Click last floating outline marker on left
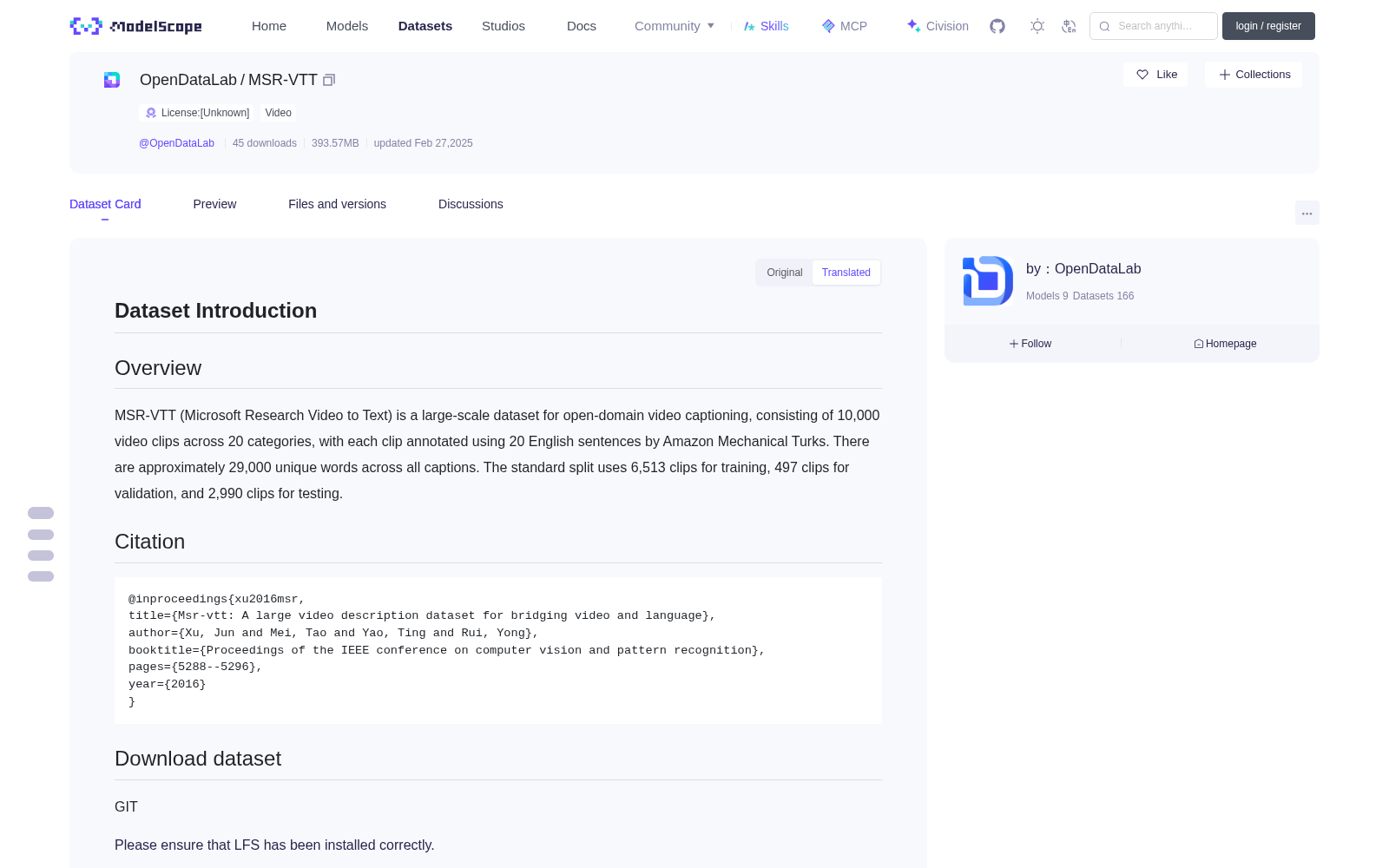 click(41, 576)
